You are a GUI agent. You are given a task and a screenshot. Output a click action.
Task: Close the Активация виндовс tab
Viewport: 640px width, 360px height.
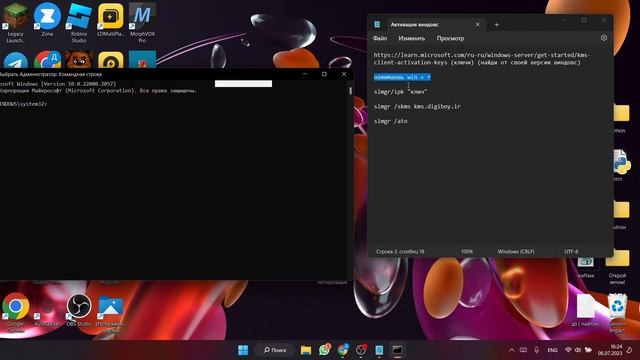(x=477, y=25)
